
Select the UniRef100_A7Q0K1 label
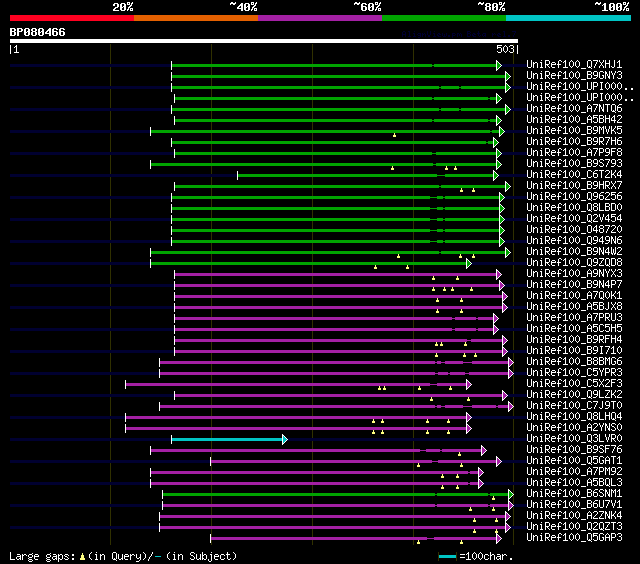click(574, 296)
